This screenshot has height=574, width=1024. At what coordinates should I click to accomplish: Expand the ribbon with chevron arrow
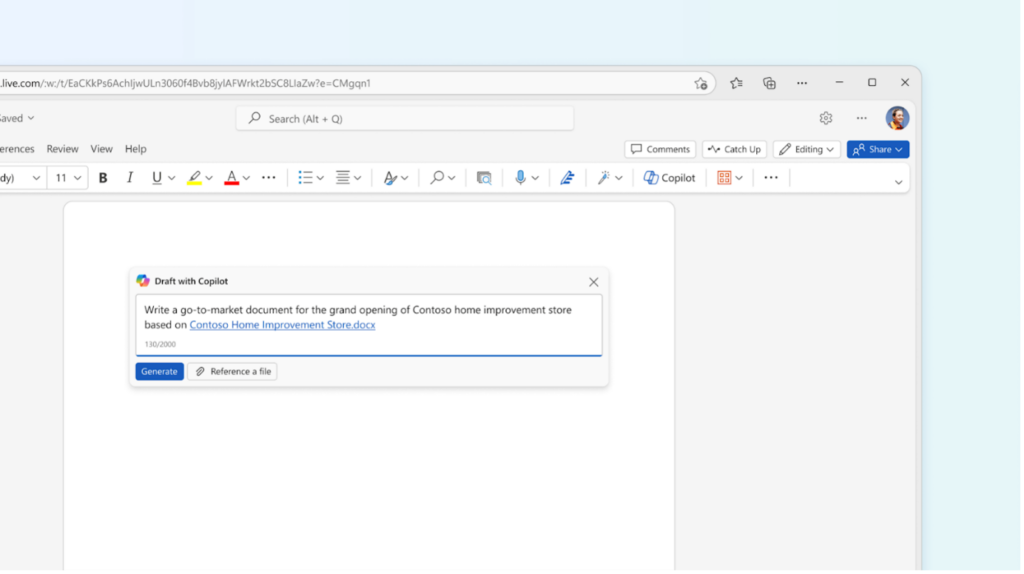pos(898,182)
